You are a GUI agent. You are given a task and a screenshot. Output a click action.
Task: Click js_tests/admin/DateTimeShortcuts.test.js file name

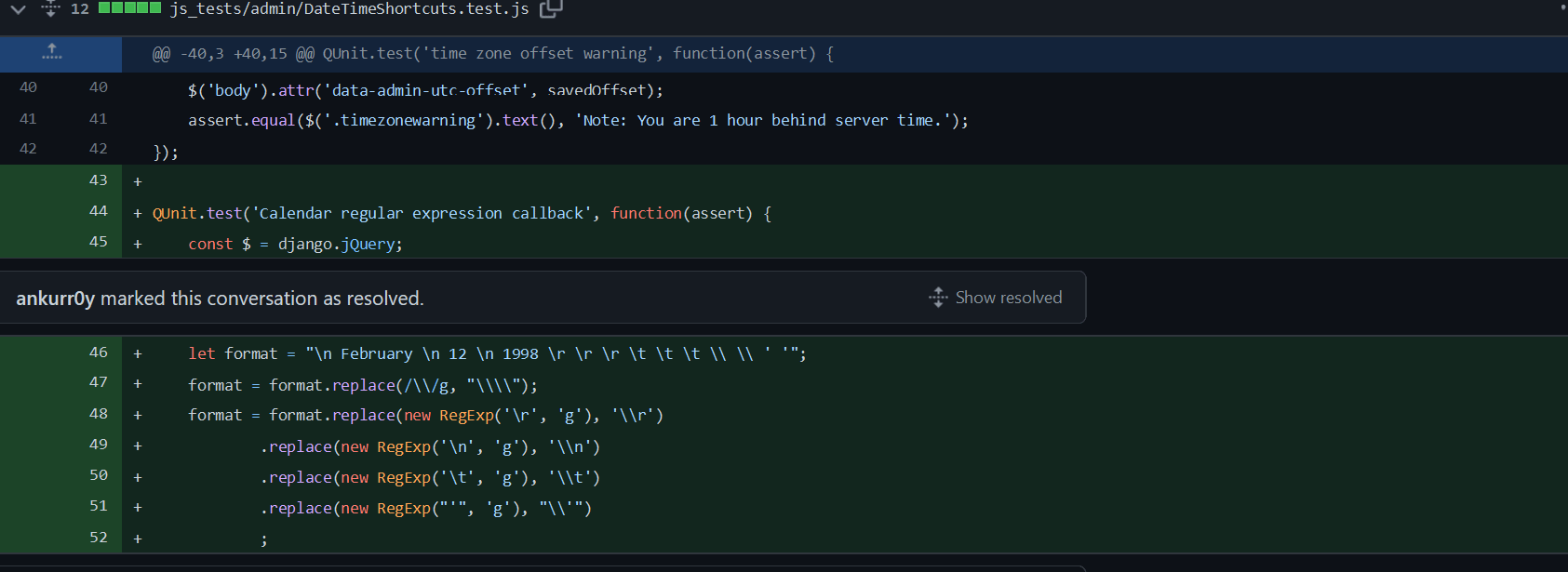pos(349,8)
